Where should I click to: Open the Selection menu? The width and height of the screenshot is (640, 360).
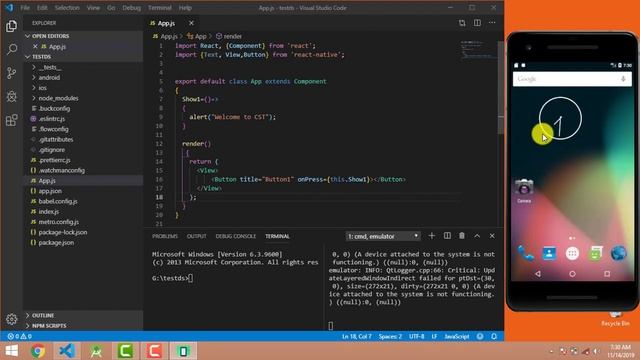[x=67, y=8]
